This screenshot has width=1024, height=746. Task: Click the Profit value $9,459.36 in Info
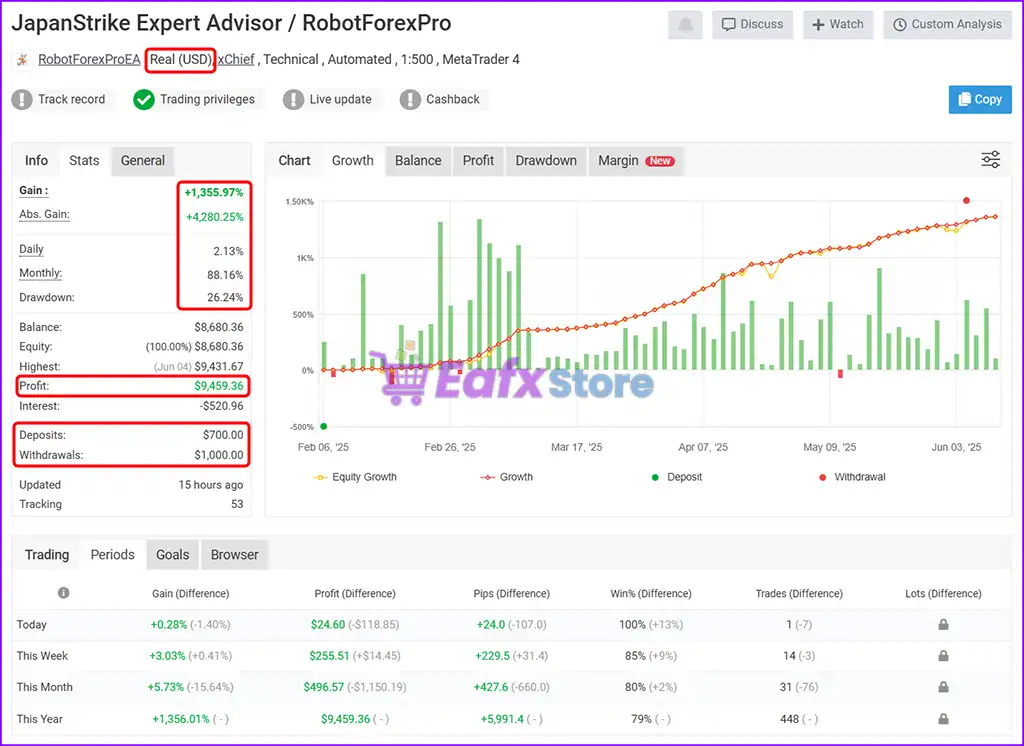pos(219,386)
